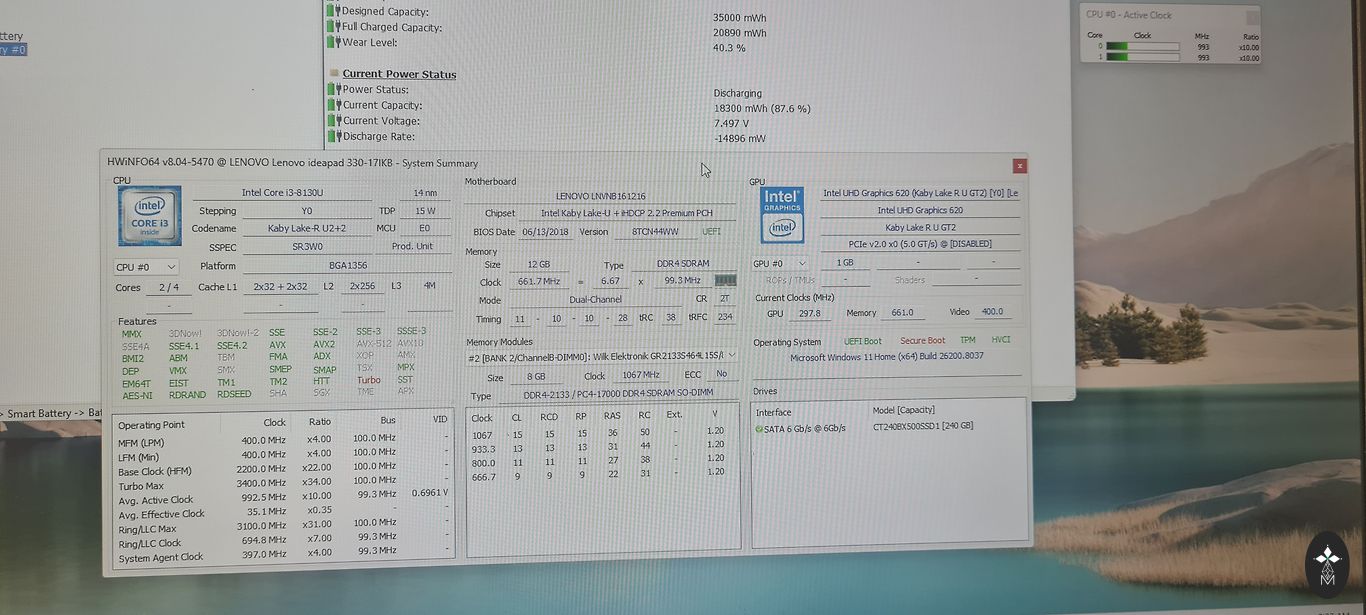Click the Intel Graphics GPU logo
This screenshot has width=1366, height=615.
[782, 215]
